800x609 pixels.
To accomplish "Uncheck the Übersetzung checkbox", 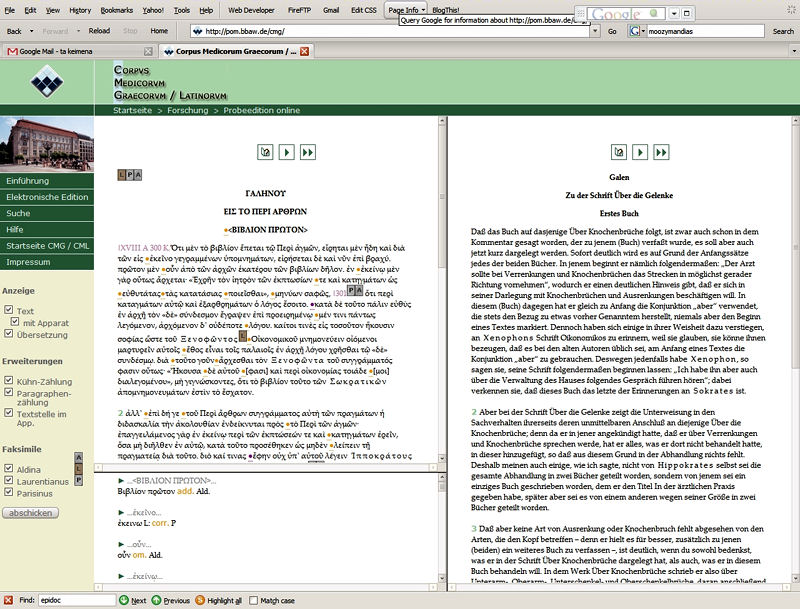I will (x=9, y=337).
